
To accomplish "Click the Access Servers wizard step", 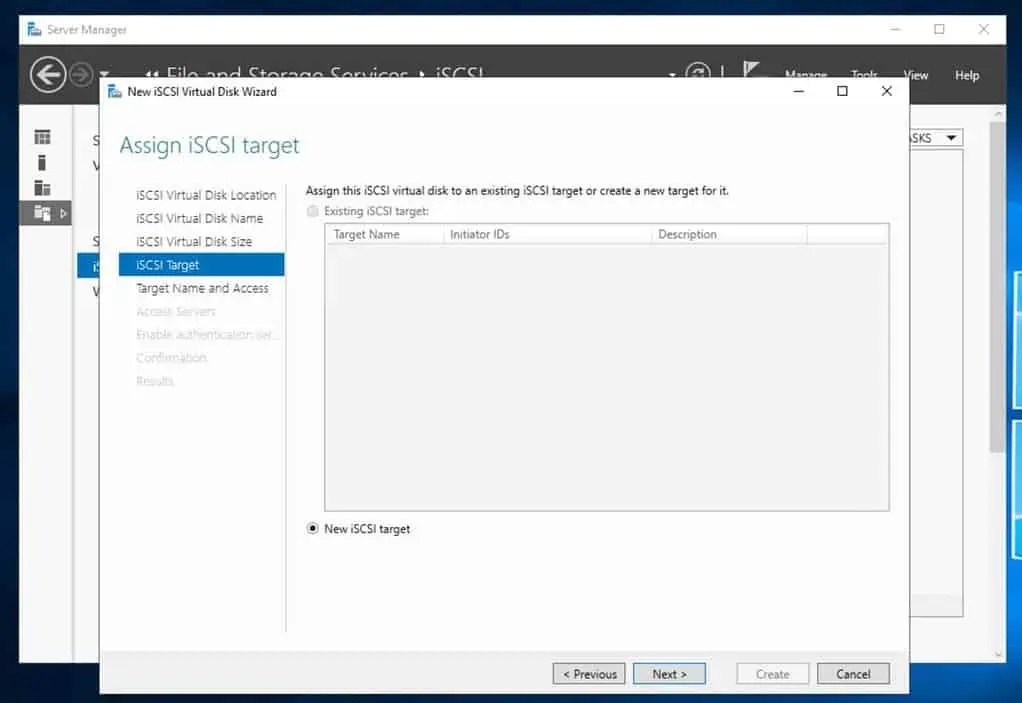I will [176, 311].
